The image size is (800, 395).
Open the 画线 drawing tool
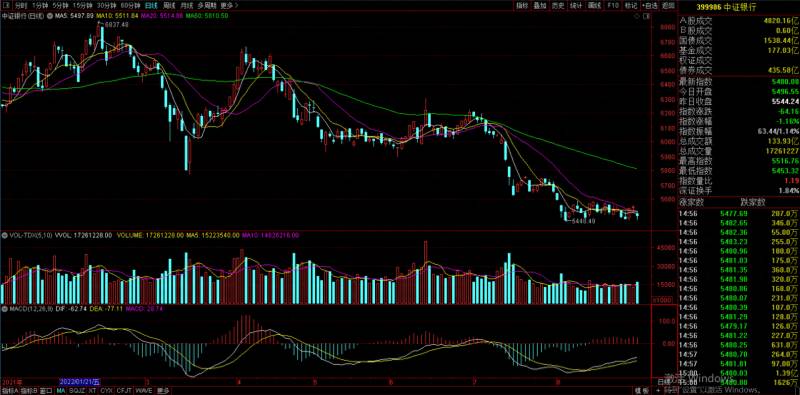593,6
